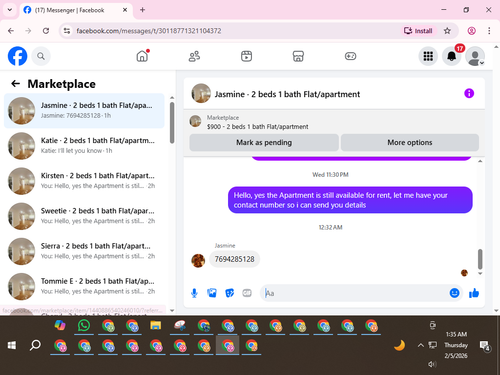Open File Explorer from the taskbar
Image resolution: width=500 pixels, height=375 pixels.
156,325
